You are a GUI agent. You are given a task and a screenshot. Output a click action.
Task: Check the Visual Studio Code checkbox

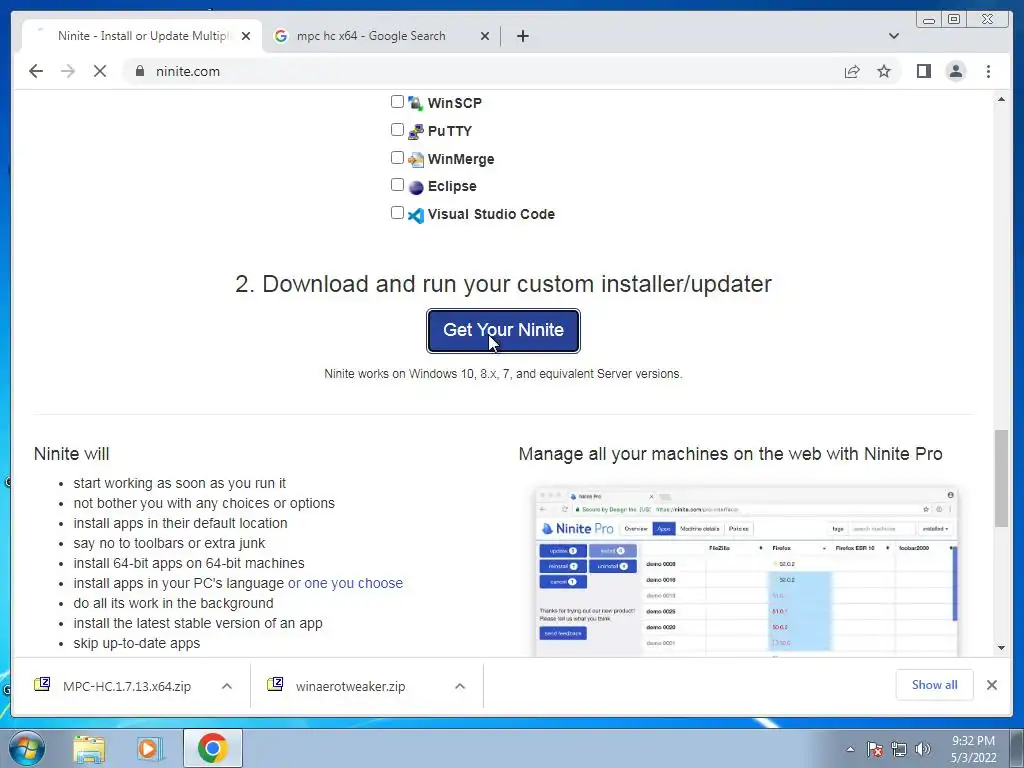pyautogui.click(x=397, y=213)
